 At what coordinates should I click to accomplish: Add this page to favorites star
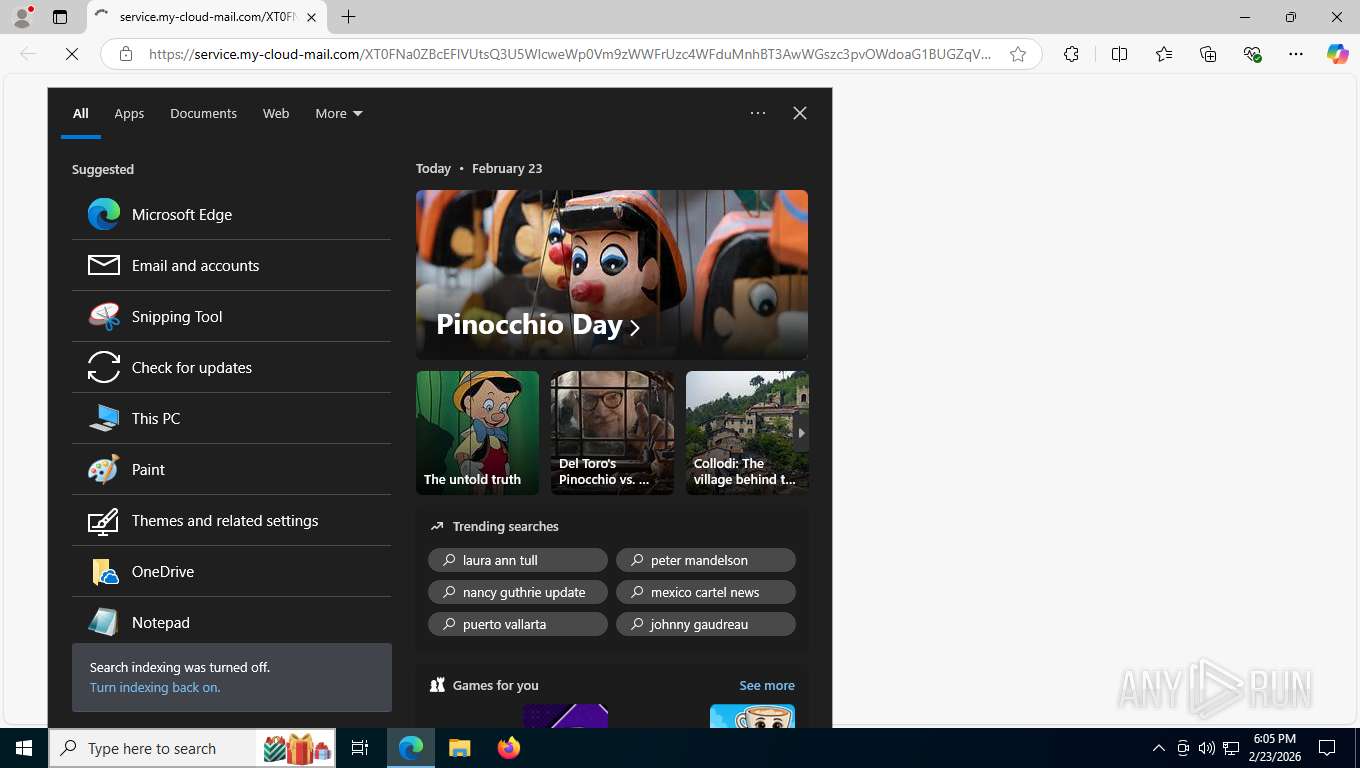point(1018,54)
